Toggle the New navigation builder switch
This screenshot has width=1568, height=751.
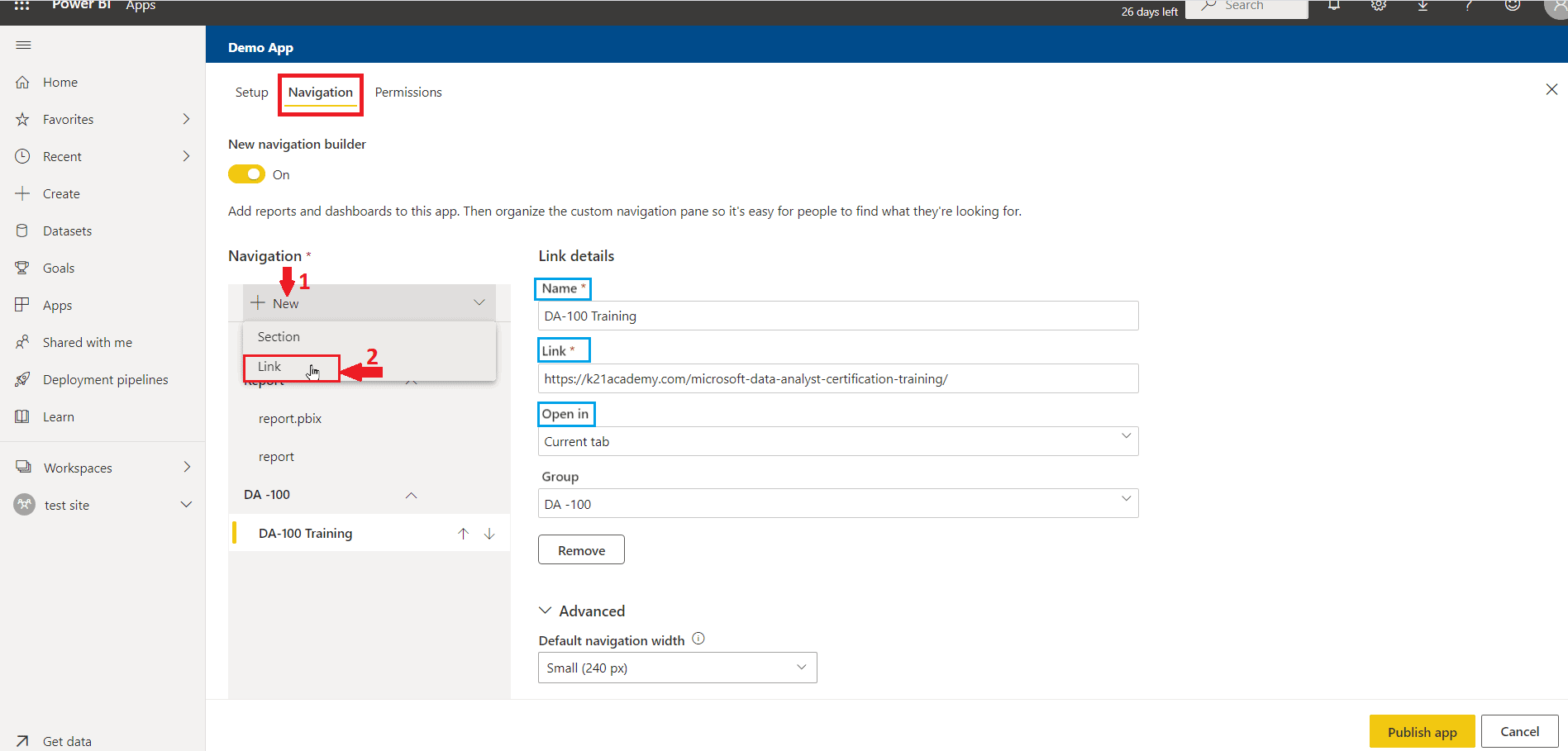coord(246,174)
